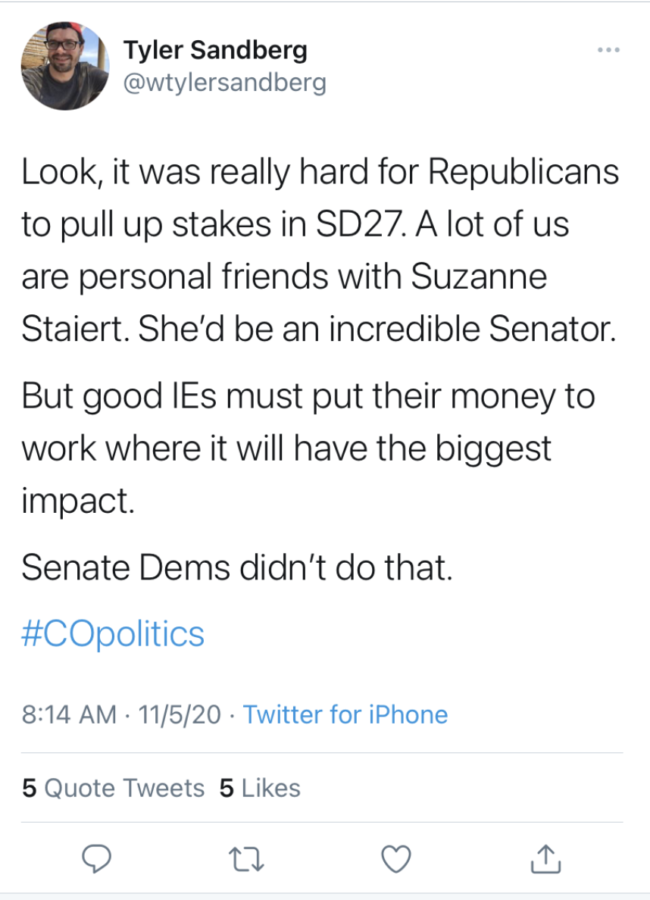The height and width of the screenshot is (900, 650).
Task: Open Tyler Sandberg's profile picture
Action: pyautogui.click(x=65, y=66)
